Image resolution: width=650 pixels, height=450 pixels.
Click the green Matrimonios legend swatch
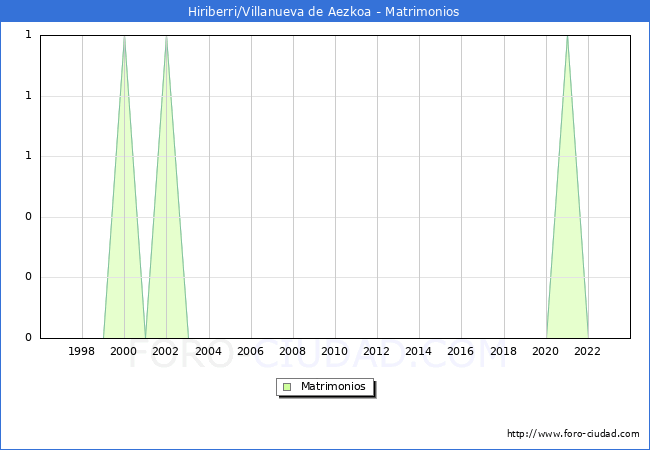pos(287,387)
